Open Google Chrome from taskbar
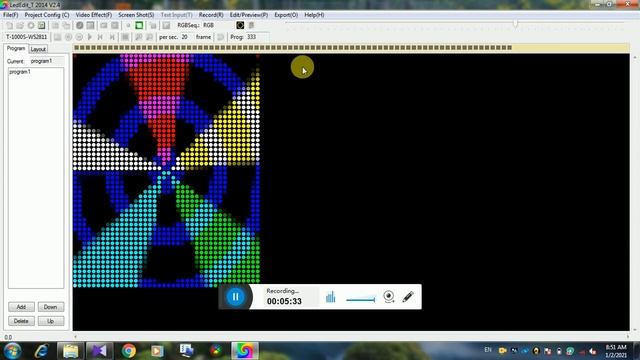The height and width of the screenshot is (360, 640). point(129,351)
